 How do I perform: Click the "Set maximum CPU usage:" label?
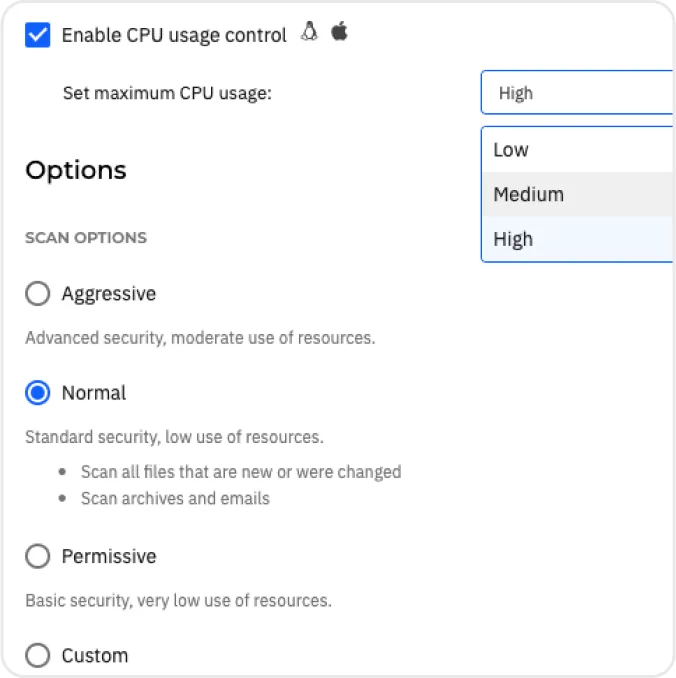167,93
